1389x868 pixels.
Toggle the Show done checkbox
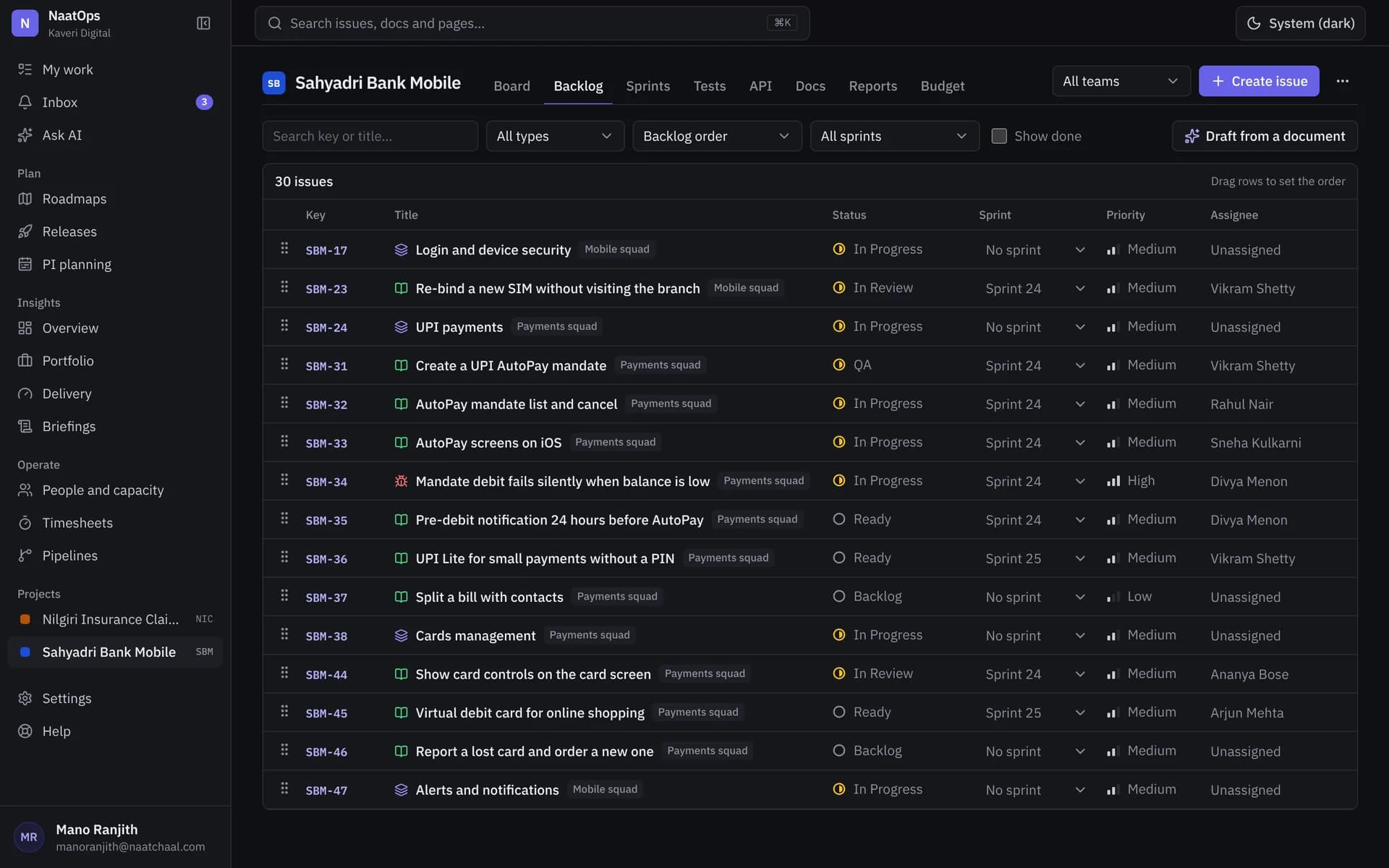(999, 136)
